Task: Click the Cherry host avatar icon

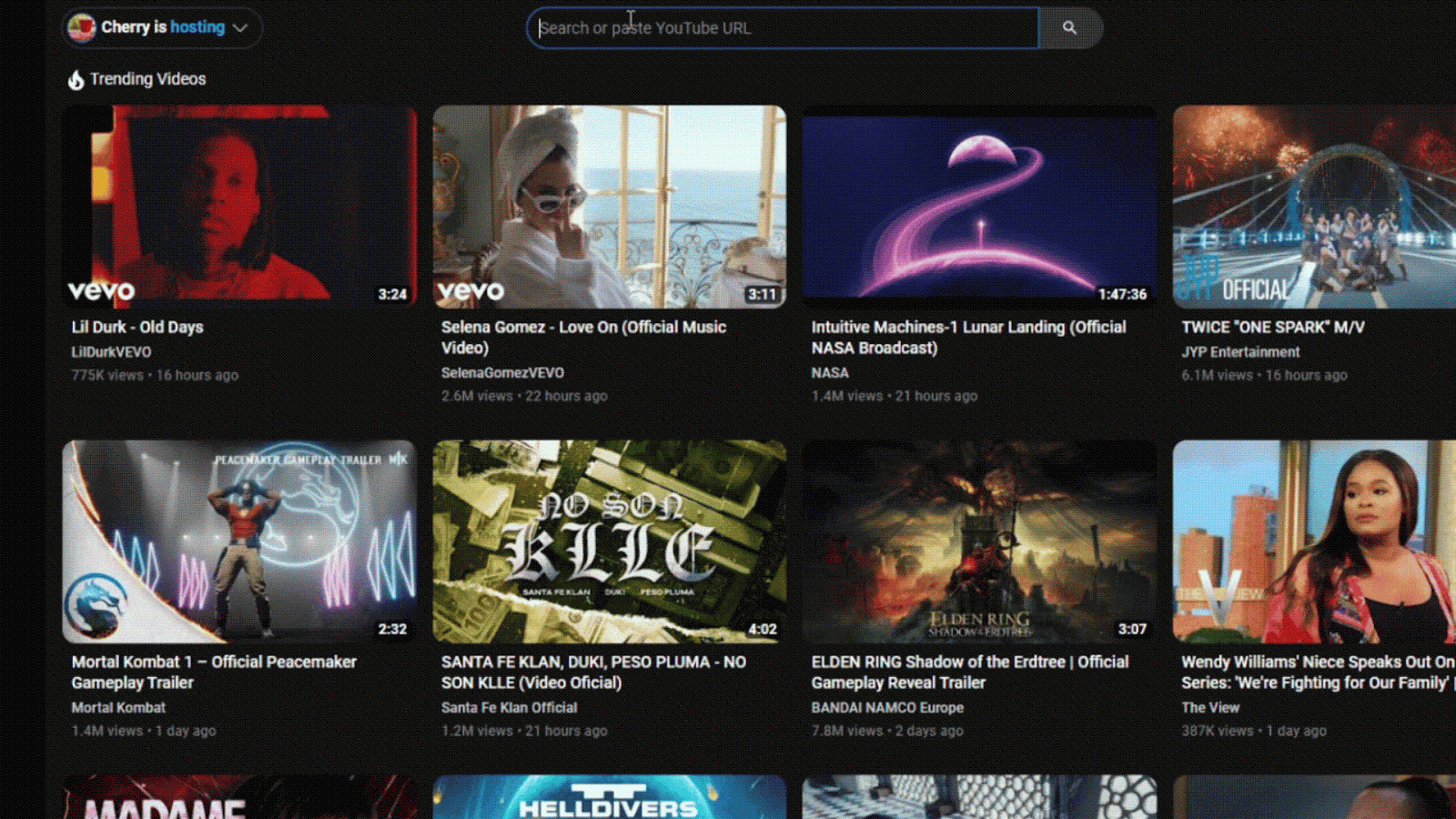Action: point(81,28)
